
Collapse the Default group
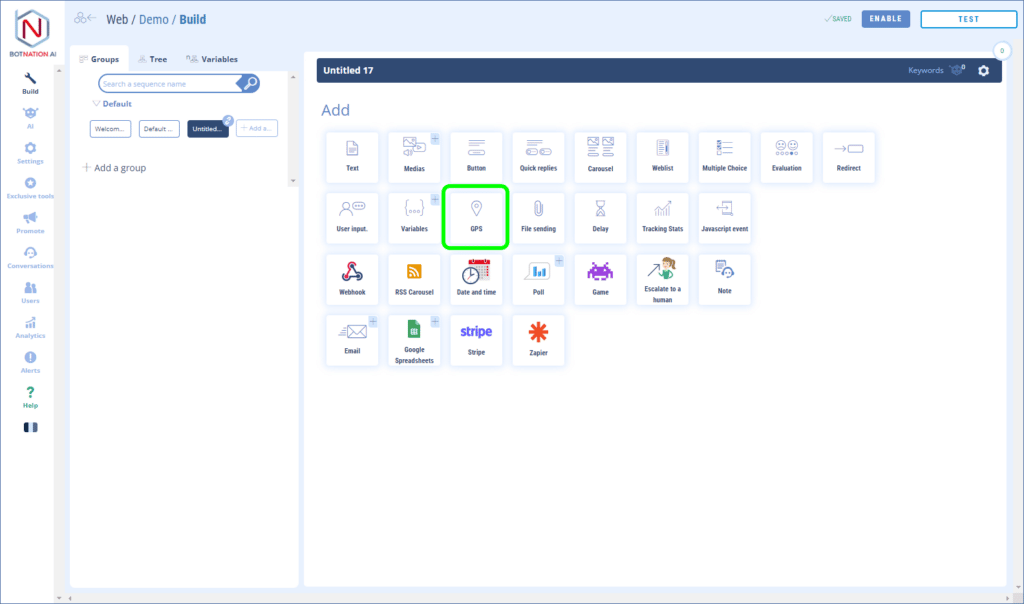(x=97, y=104)
